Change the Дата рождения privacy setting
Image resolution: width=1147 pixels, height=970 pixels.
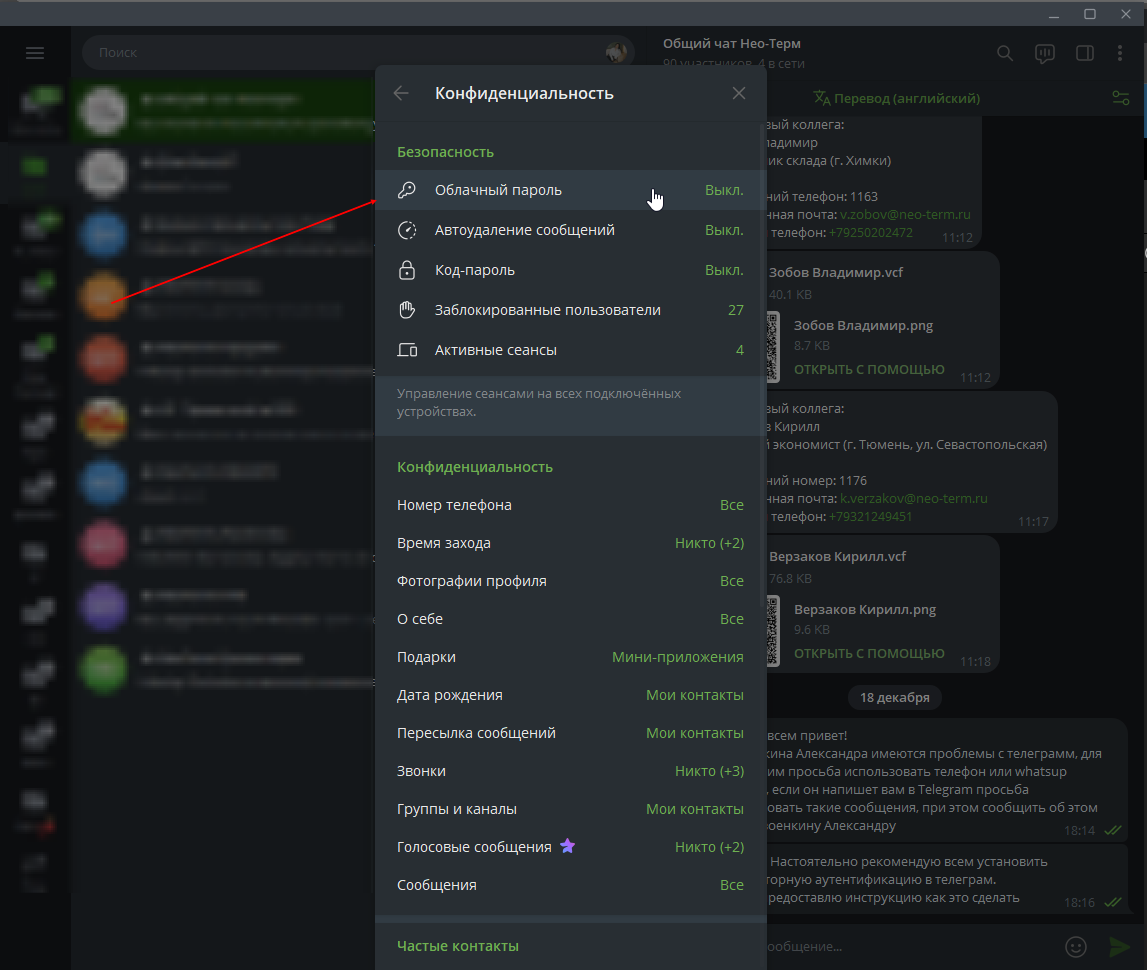click(571, 695)
